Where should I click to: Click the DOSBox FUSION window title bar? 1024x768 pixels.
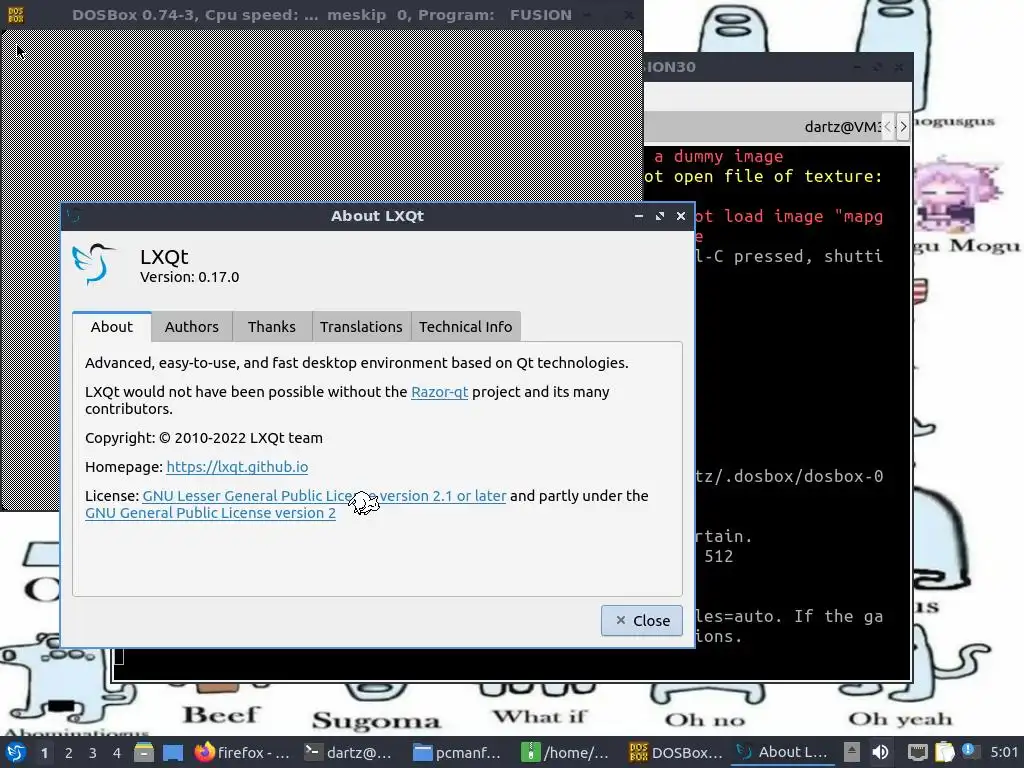pos(321,14)
